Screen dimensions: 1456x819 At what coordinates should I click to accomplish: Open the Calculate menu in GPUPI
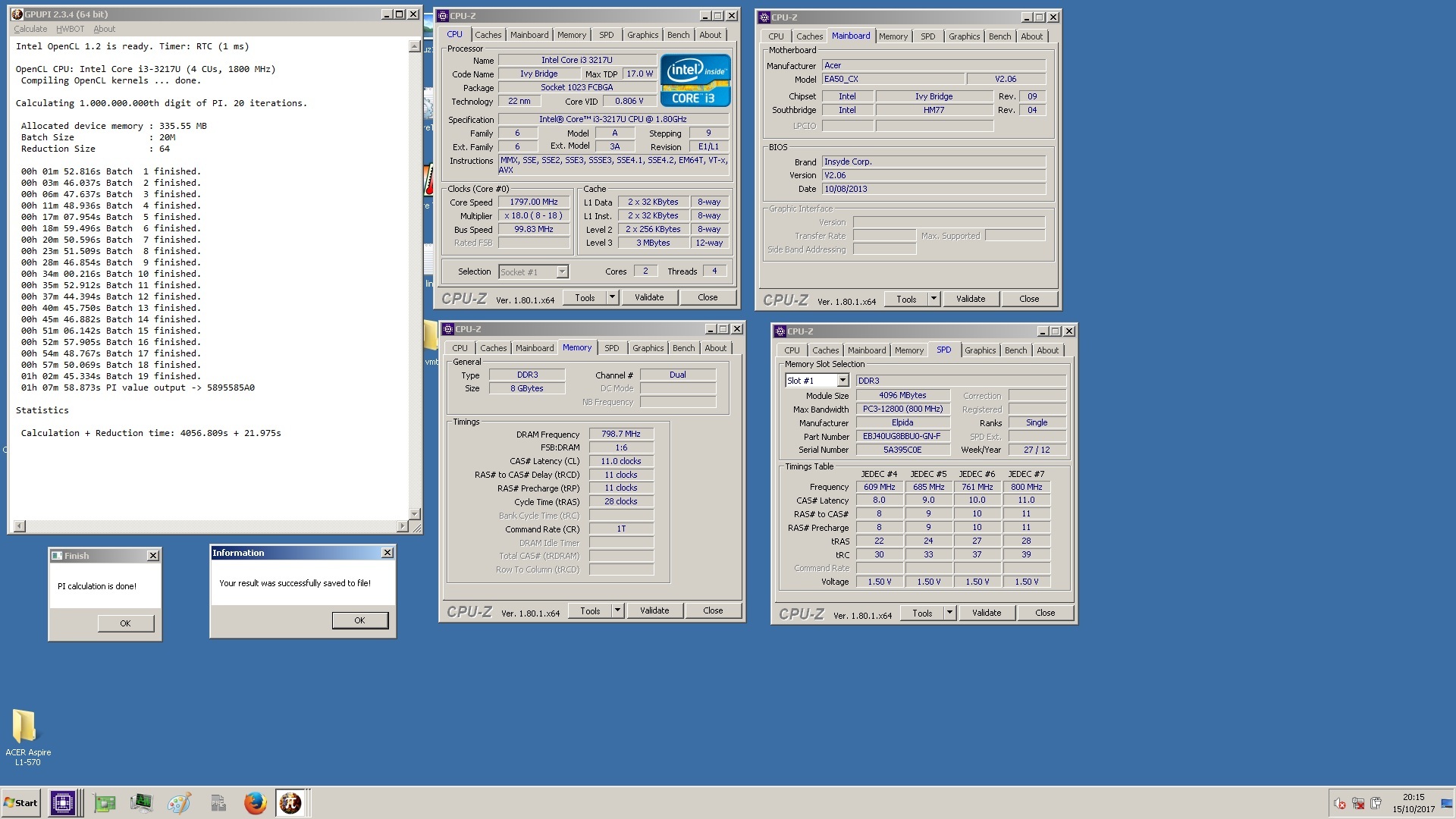(30, 29)
